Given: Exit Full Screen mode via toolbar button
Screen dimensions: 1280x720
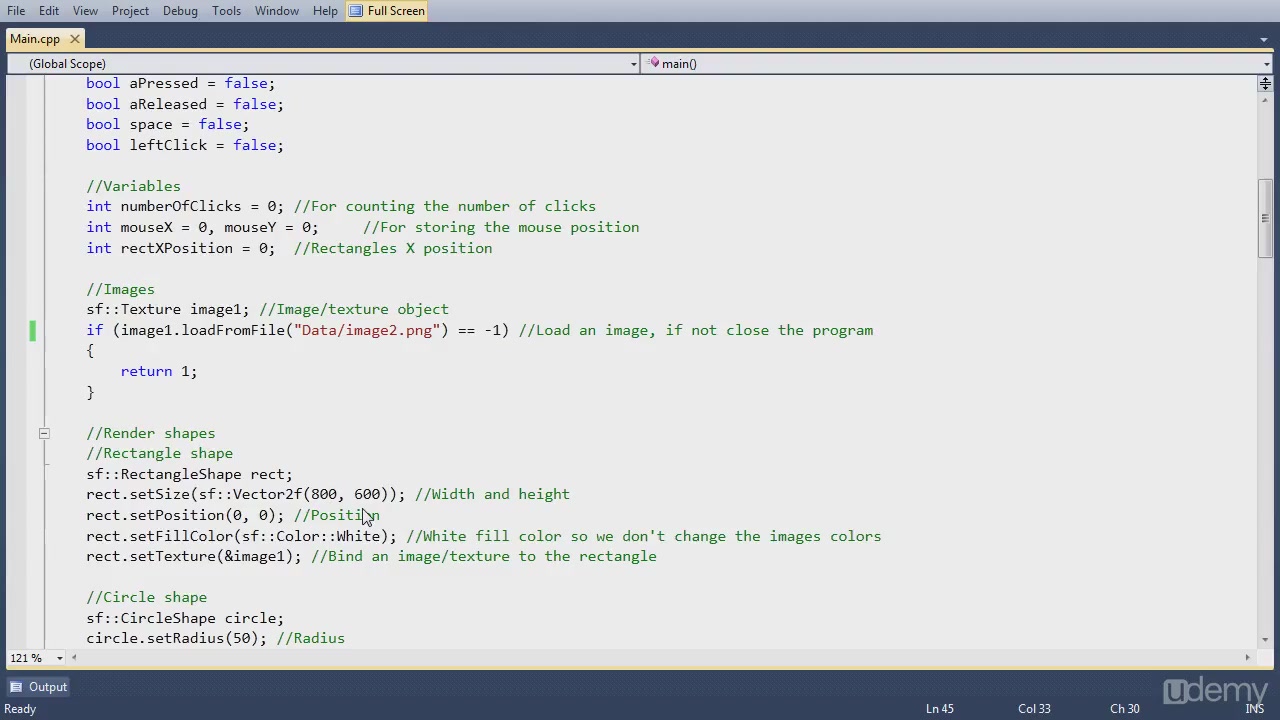Looking at the screenshot, I should click(387, 11).
